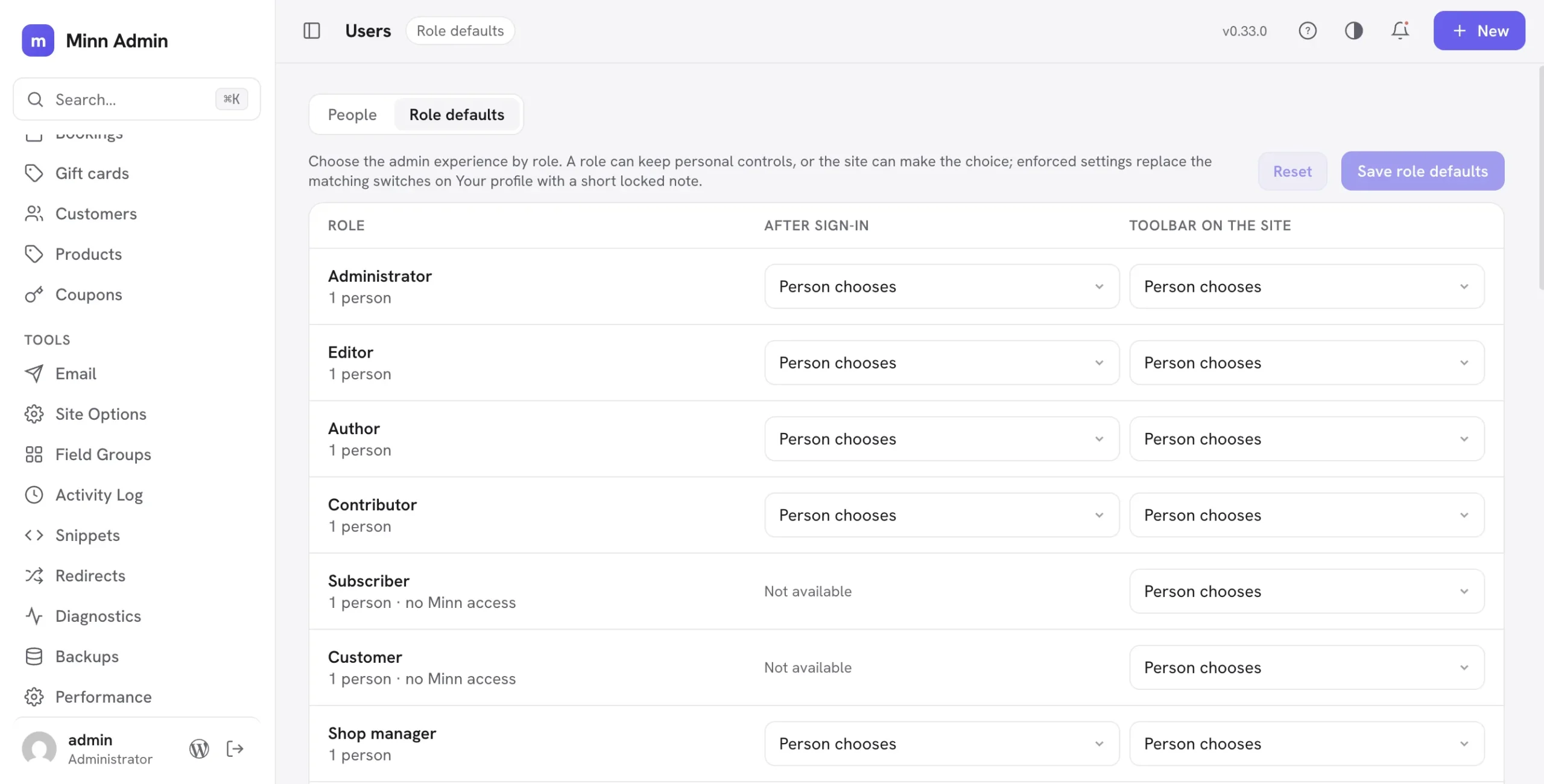
Task: Click the log out icon
Action: [235, 749]
